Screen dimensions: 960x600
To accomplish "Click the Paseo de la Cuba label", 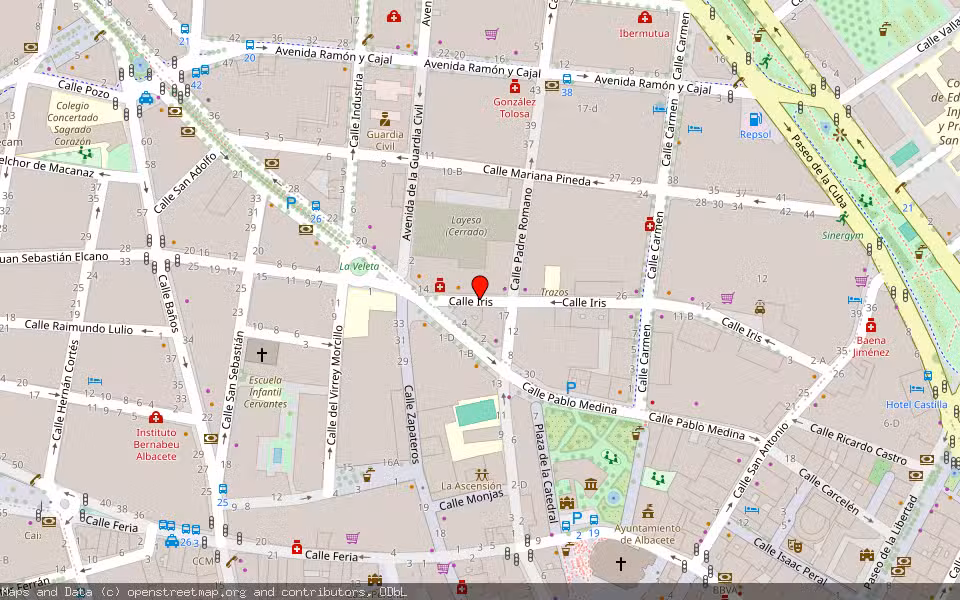I will tap(818, 170).
